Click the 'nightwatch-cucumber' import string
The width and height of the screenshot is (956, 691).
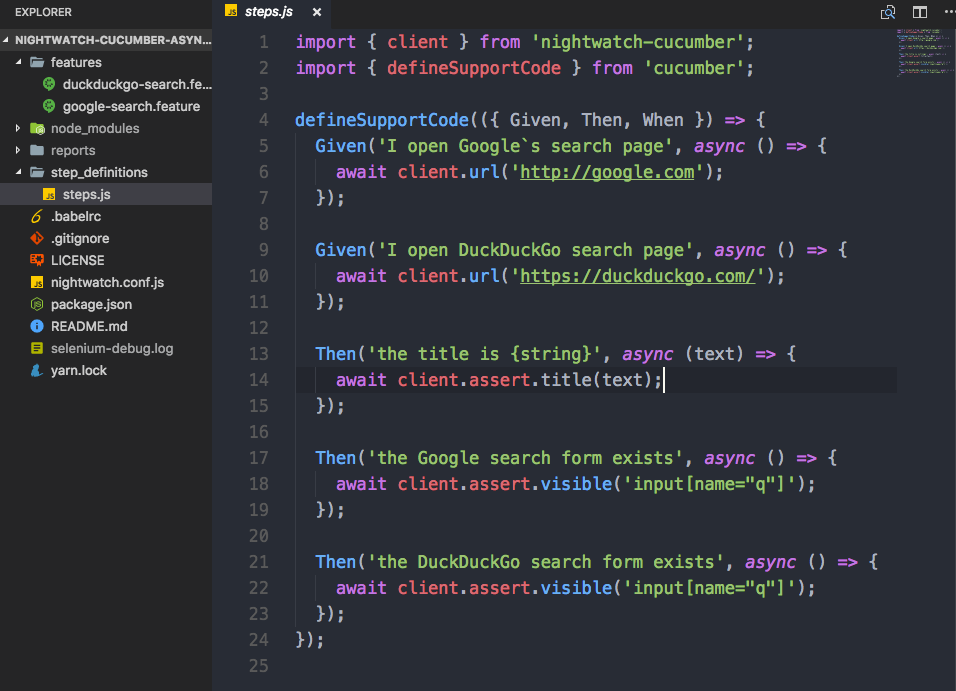tap(638, 42)
